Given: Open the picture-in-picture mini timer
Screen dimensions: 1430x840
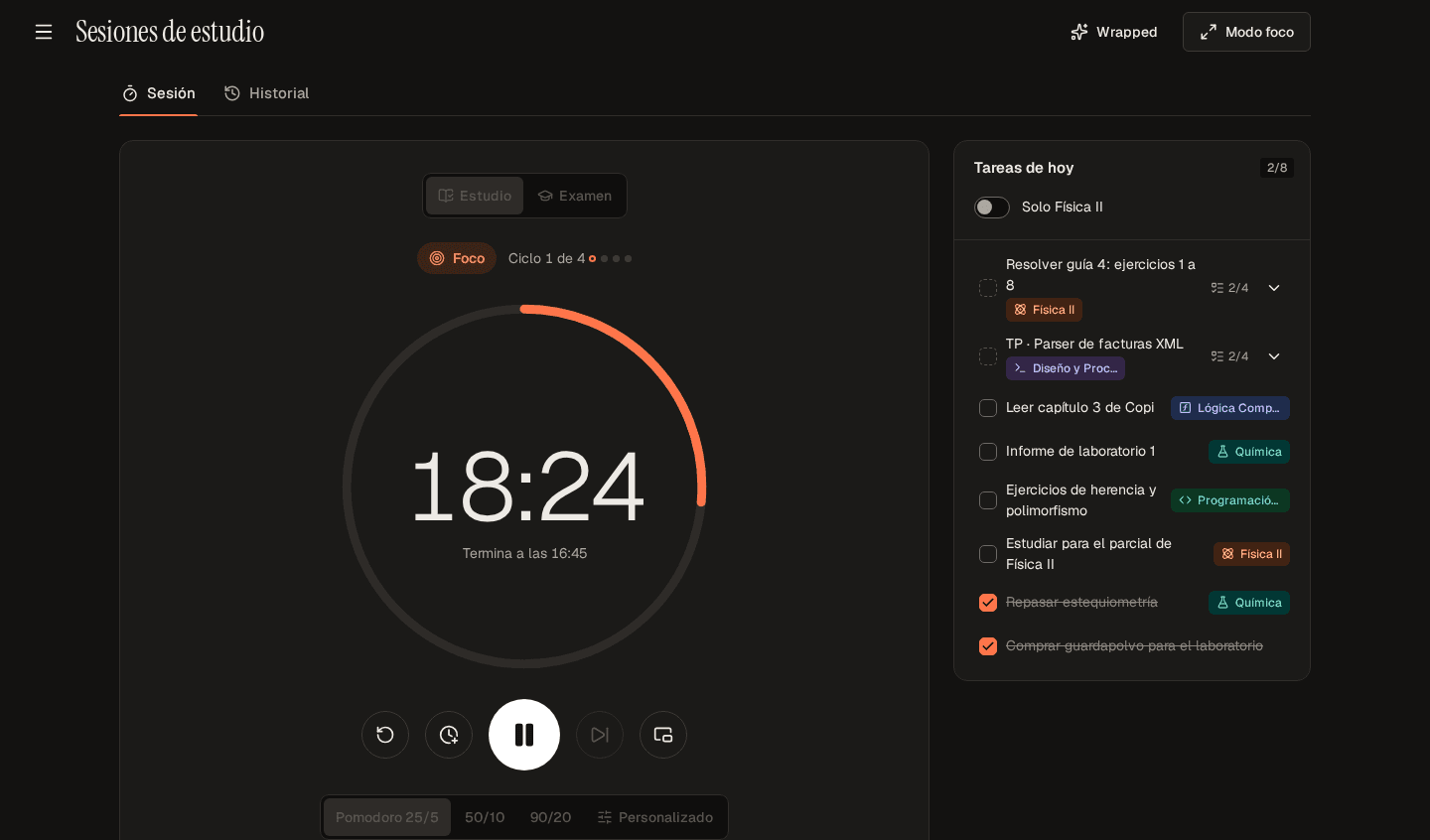Looking at the screenshot, I should [663, 735].
